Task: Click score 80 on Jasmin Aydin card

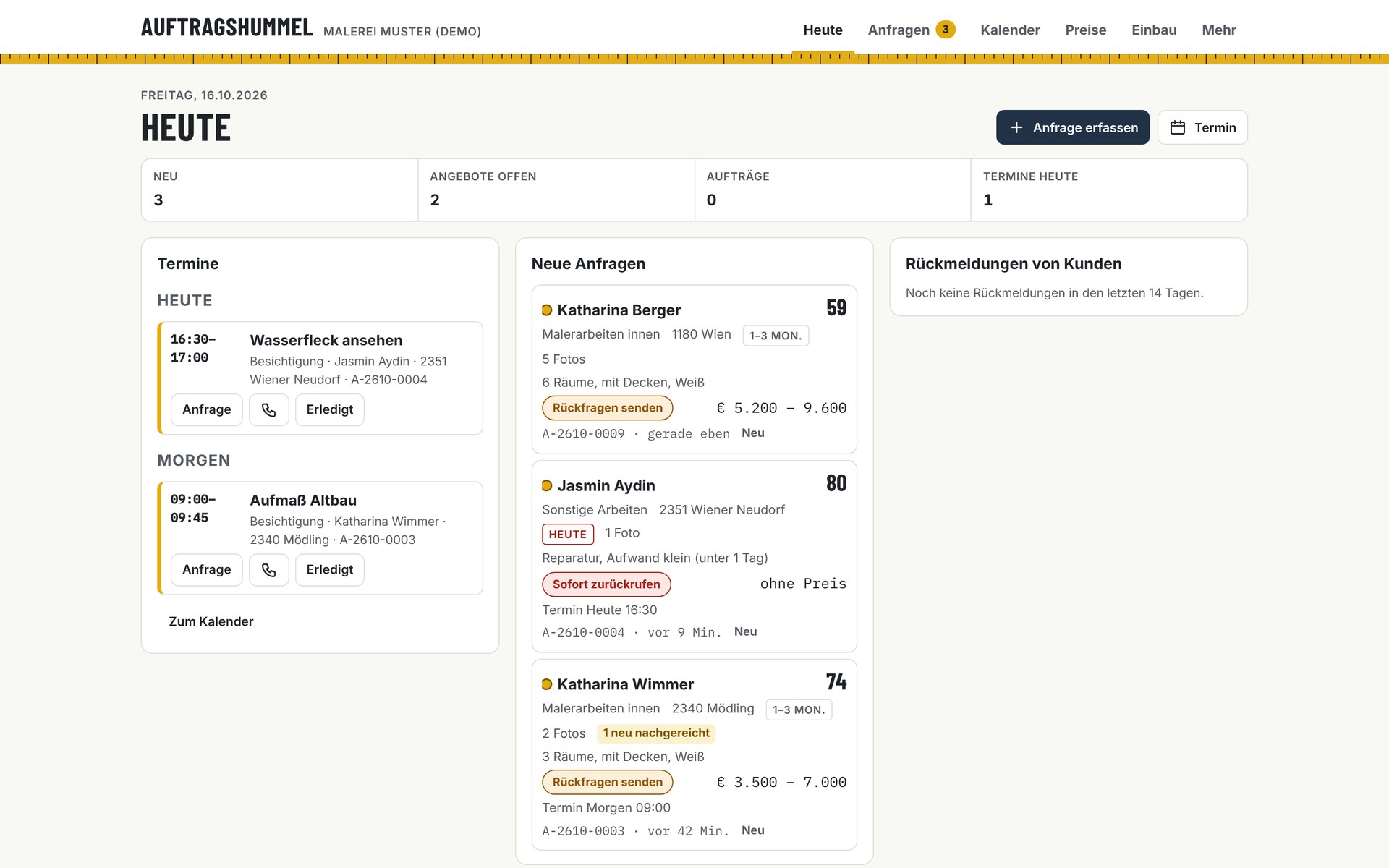Action: click(x=836, y=484)
